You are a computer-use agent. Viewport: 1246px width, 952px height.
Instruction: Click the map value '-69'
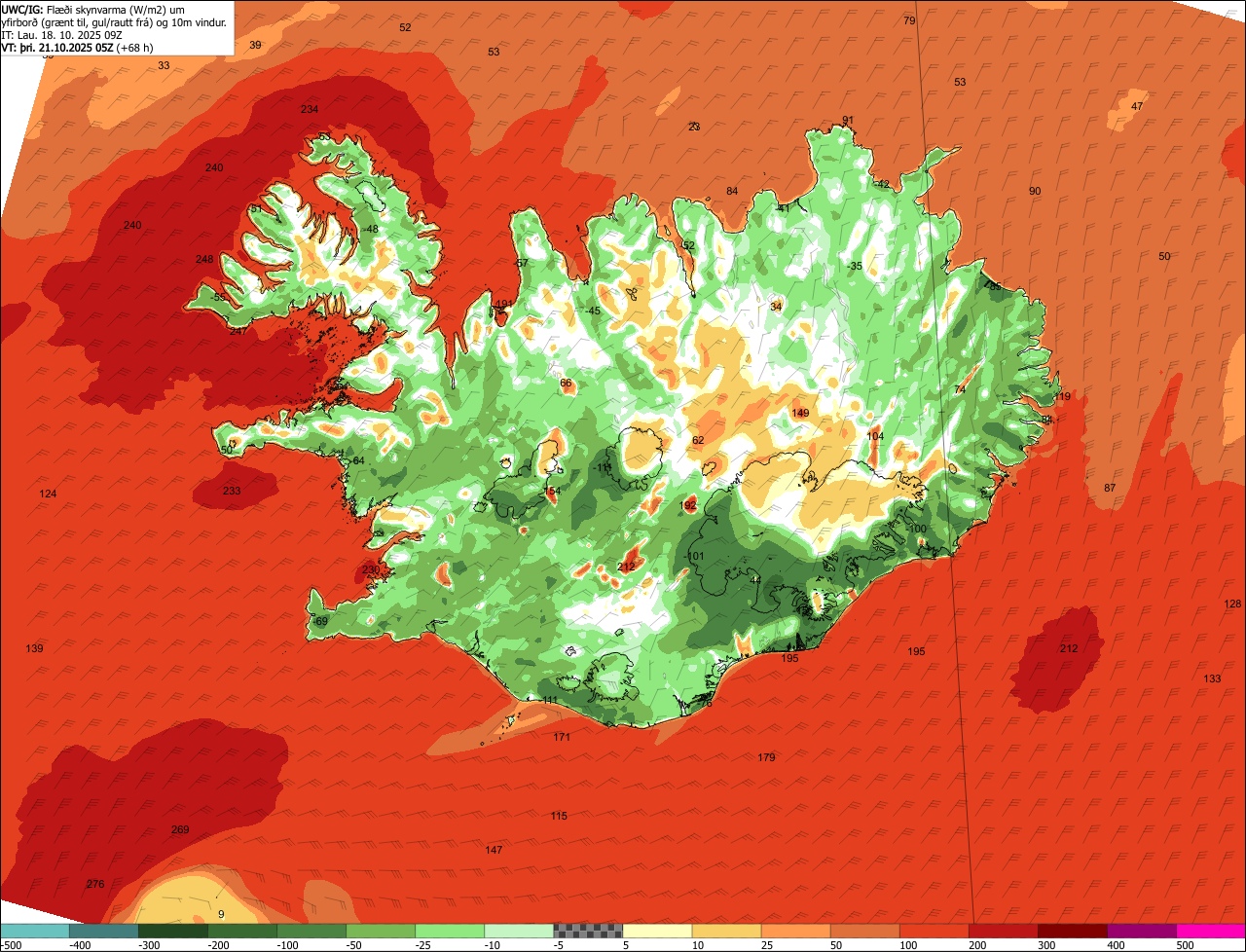[x=320, y=621]
